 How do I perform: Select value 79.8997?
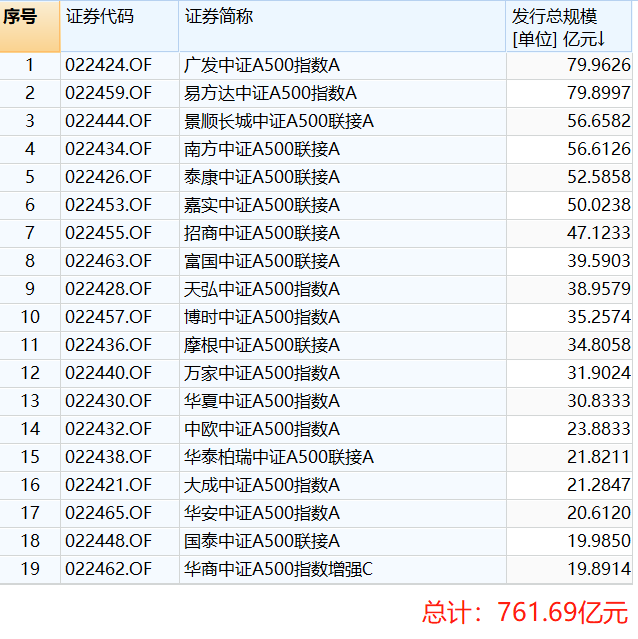[569, 93]
